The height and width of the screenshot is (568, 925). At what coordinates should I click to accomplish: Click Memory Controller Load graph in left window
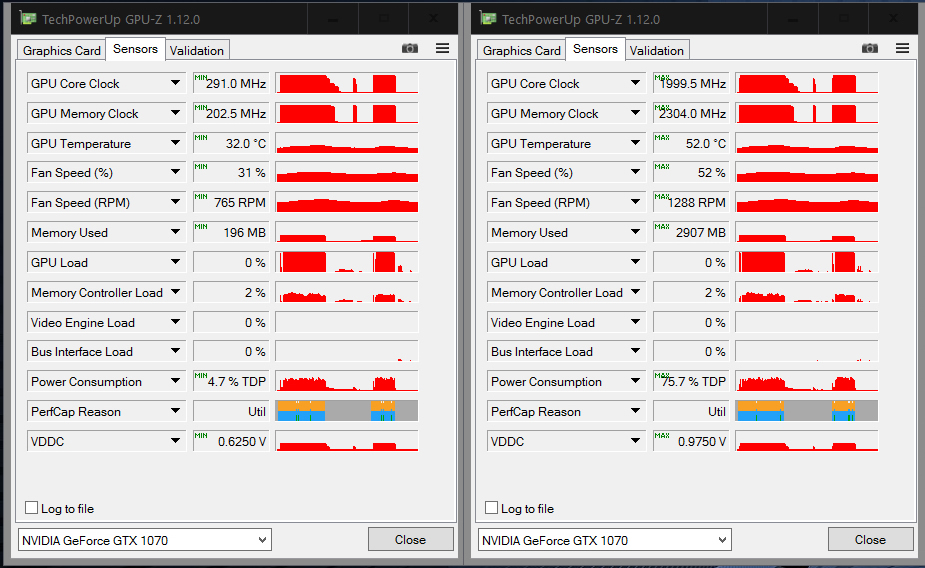click(347, 292)
